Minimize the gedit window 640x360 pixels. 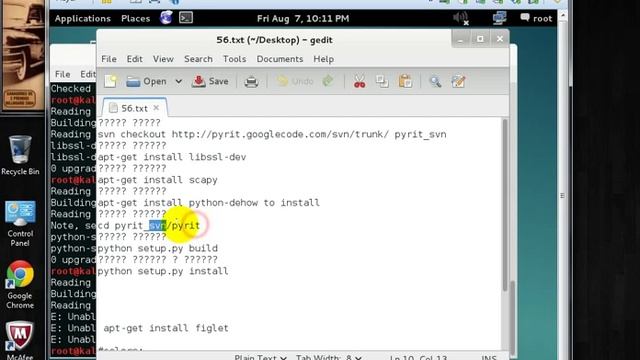tap(460, 39)
